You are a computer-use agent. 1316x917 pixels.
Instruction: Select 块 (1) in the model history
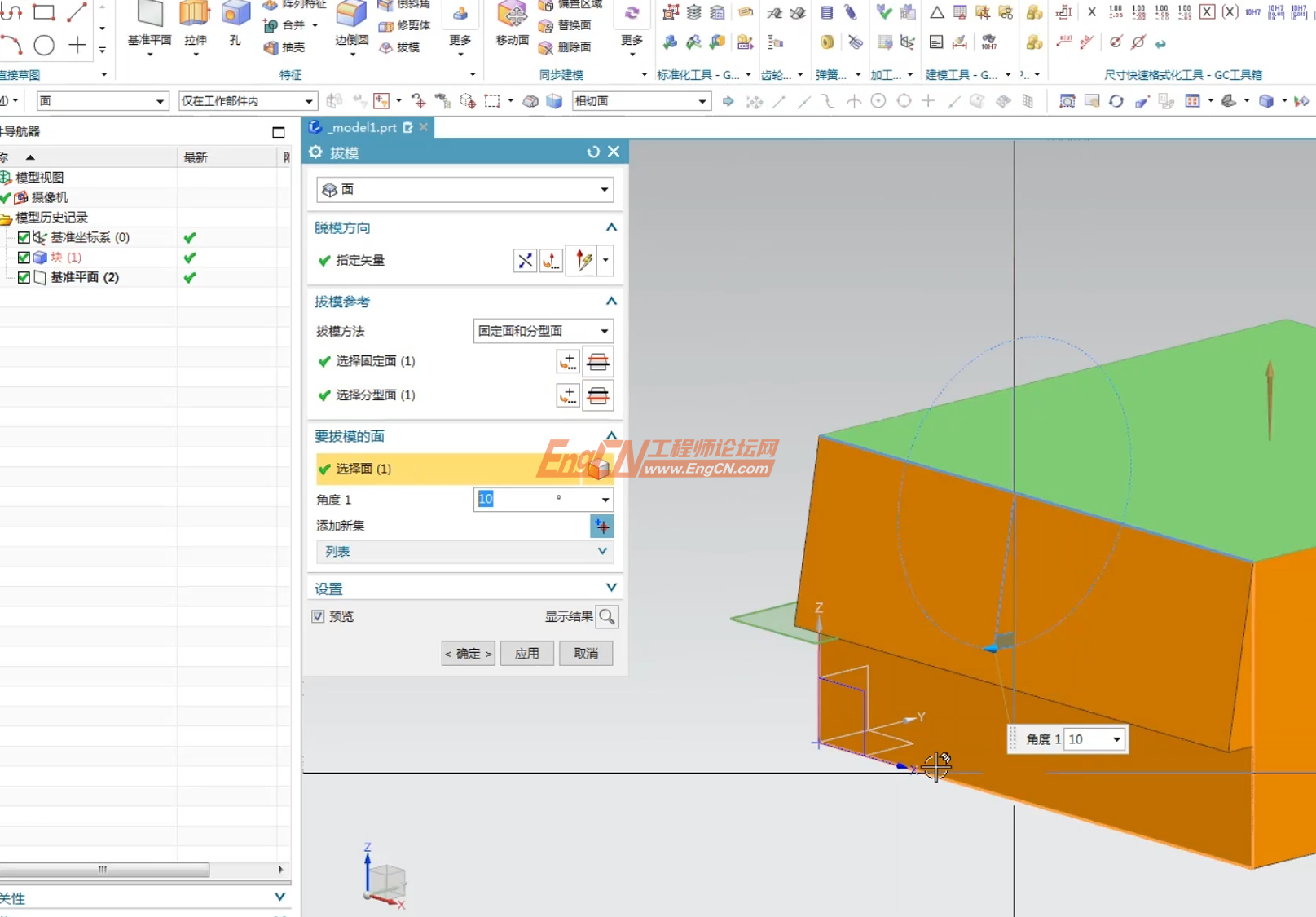pyautogui.click(x=66, y=258)
